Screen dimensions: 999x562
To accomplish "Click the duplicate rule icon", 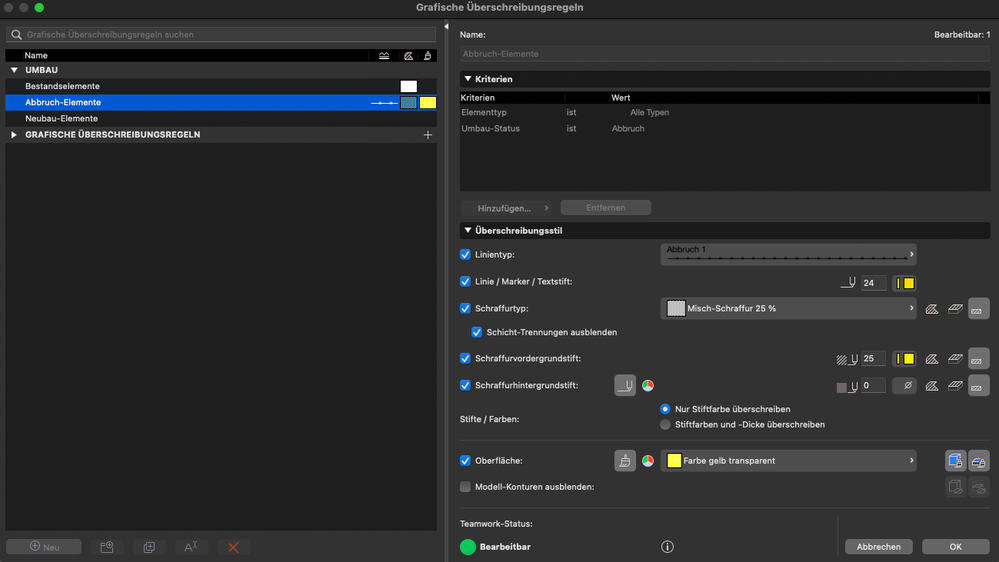I will pyautogui.click(x=149, y=547).
